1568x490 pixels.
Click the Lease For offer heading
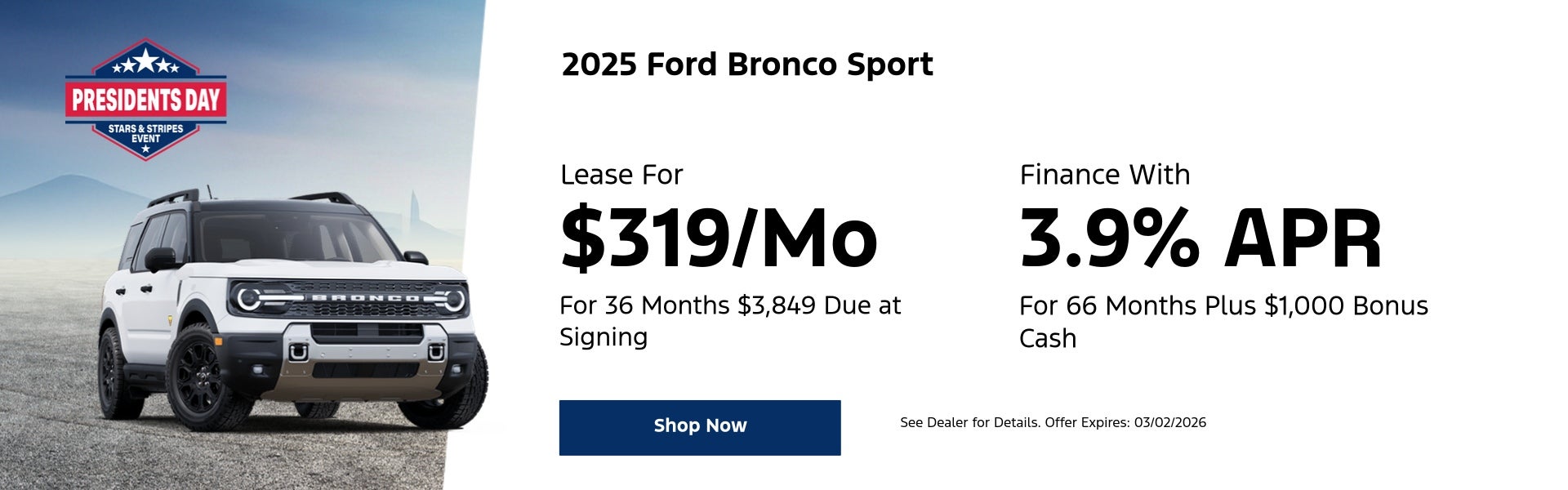tap(621, 174)
